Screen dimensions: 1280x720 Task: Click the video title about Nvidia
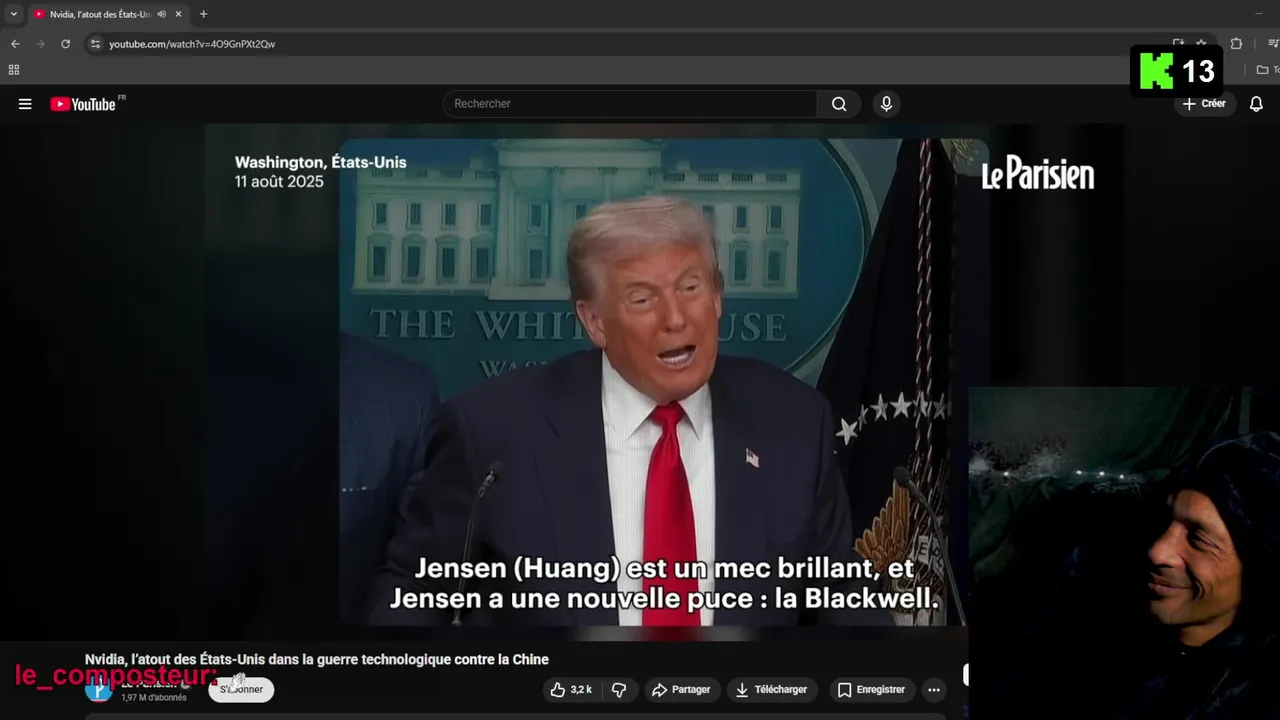click(317, 660)
